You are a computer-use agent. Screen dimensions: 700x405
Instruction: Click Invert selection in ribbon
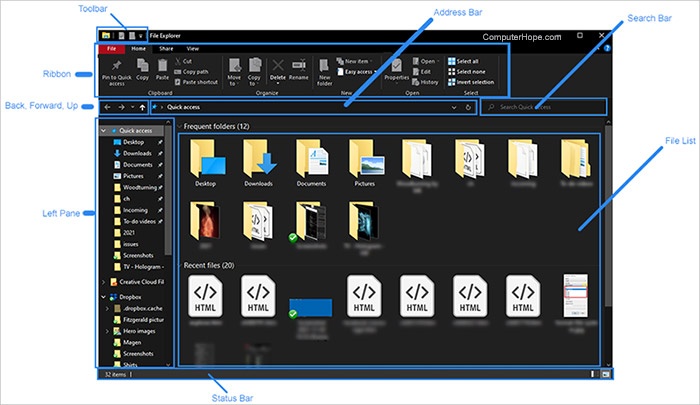(x=471, y=82)
